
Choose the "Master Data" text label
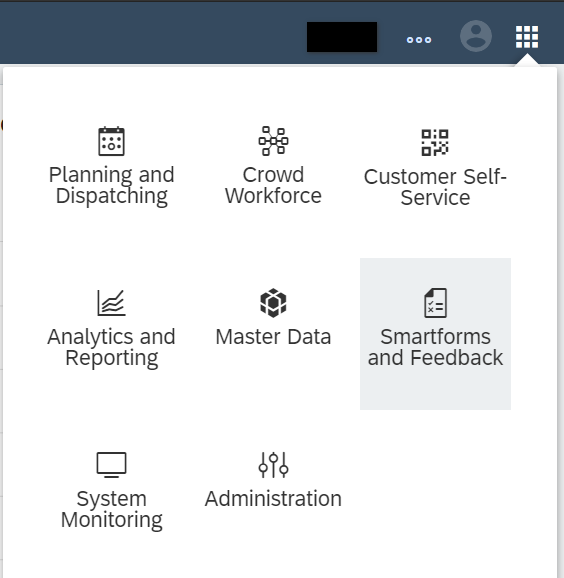coord(273,337)
